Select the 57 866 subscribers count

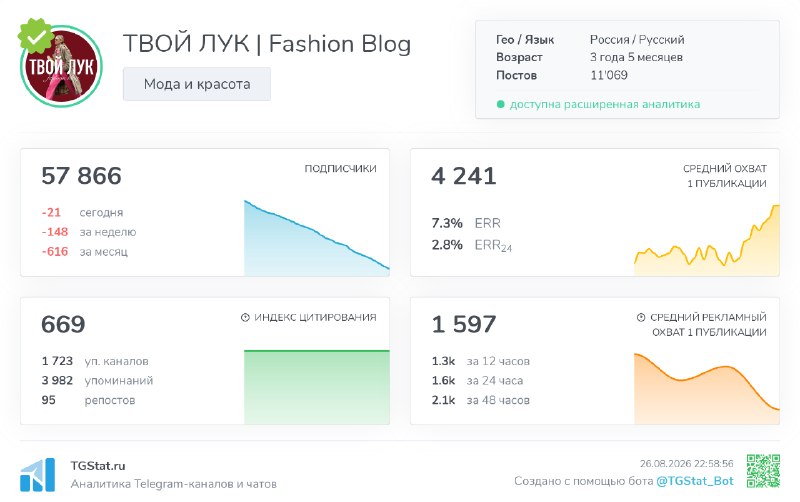(82, 176)
